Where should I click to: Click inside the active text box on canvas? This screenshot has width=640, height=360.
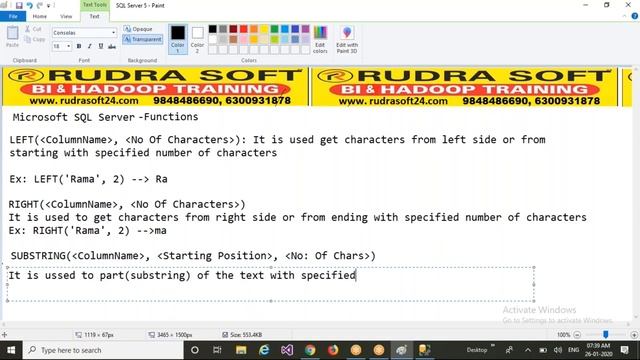click(x=271, y=284)
